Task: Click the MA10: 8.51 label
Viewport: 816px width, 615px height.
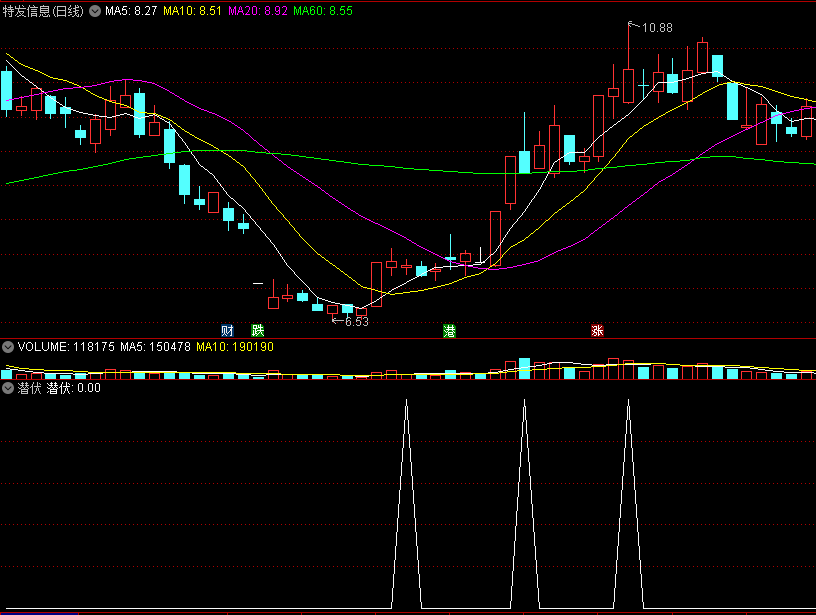Action: click(x=193, y=11)
